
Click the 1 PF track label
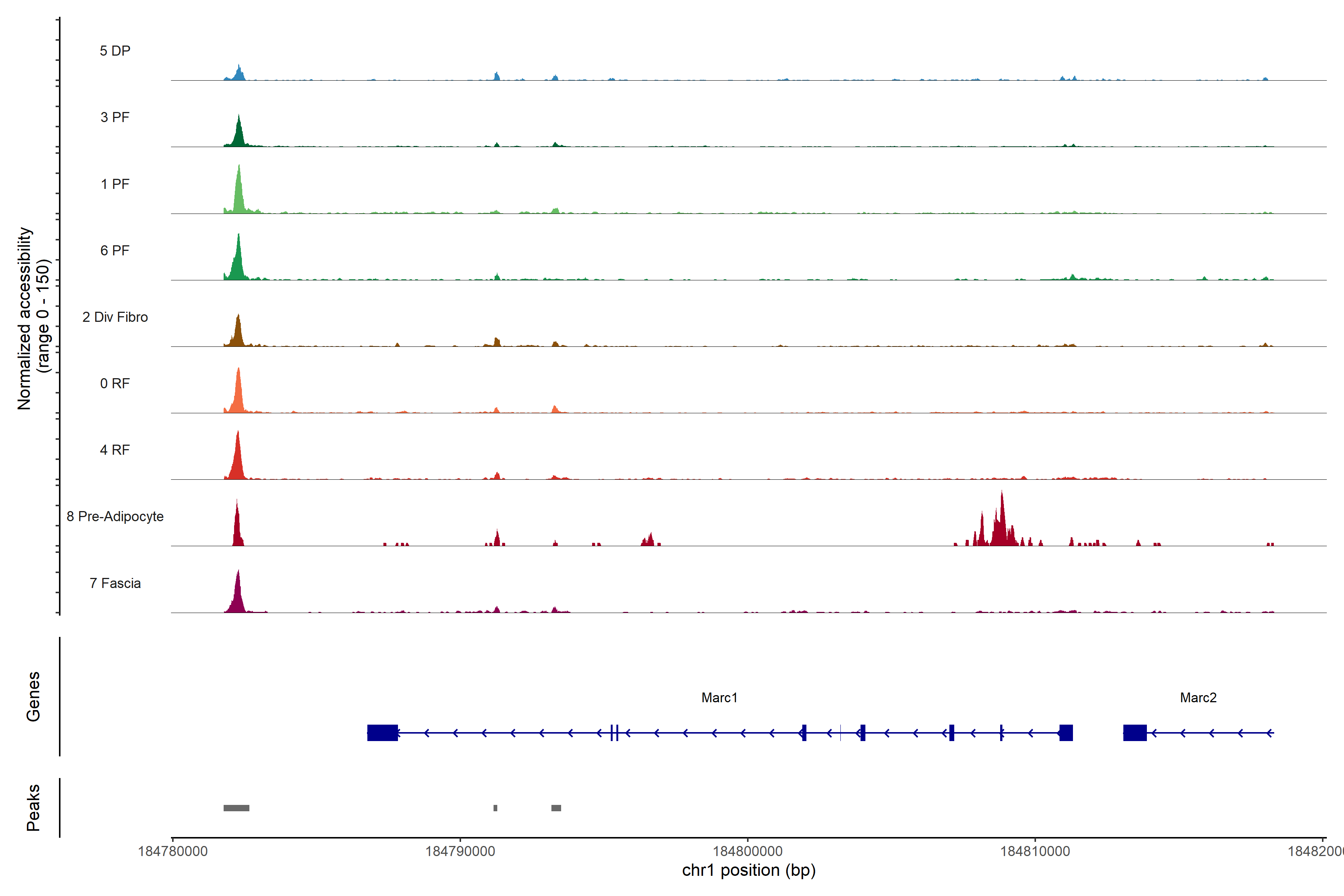click(115, 184)
